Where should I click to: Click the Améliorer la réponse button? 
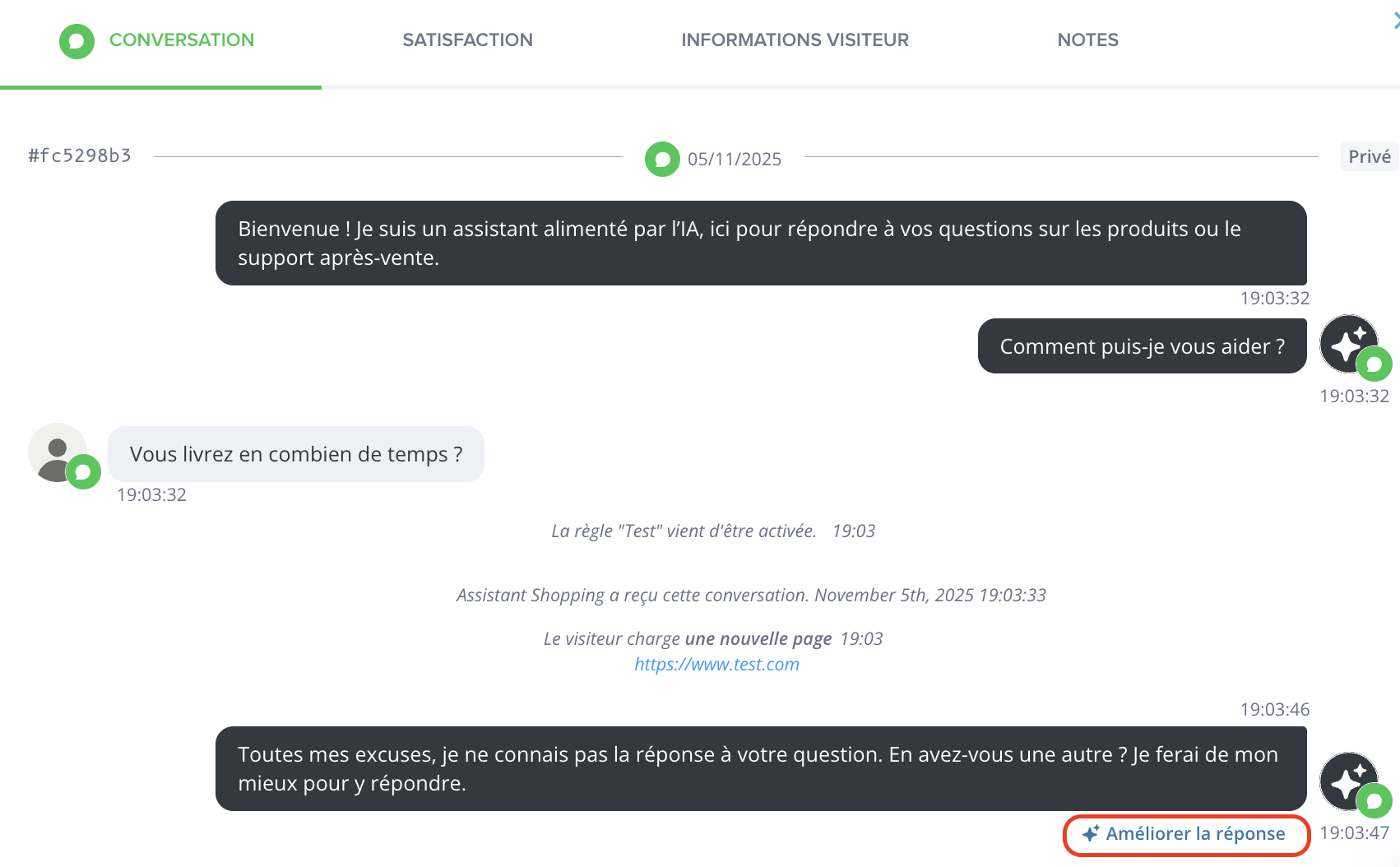pos(1194,834)
